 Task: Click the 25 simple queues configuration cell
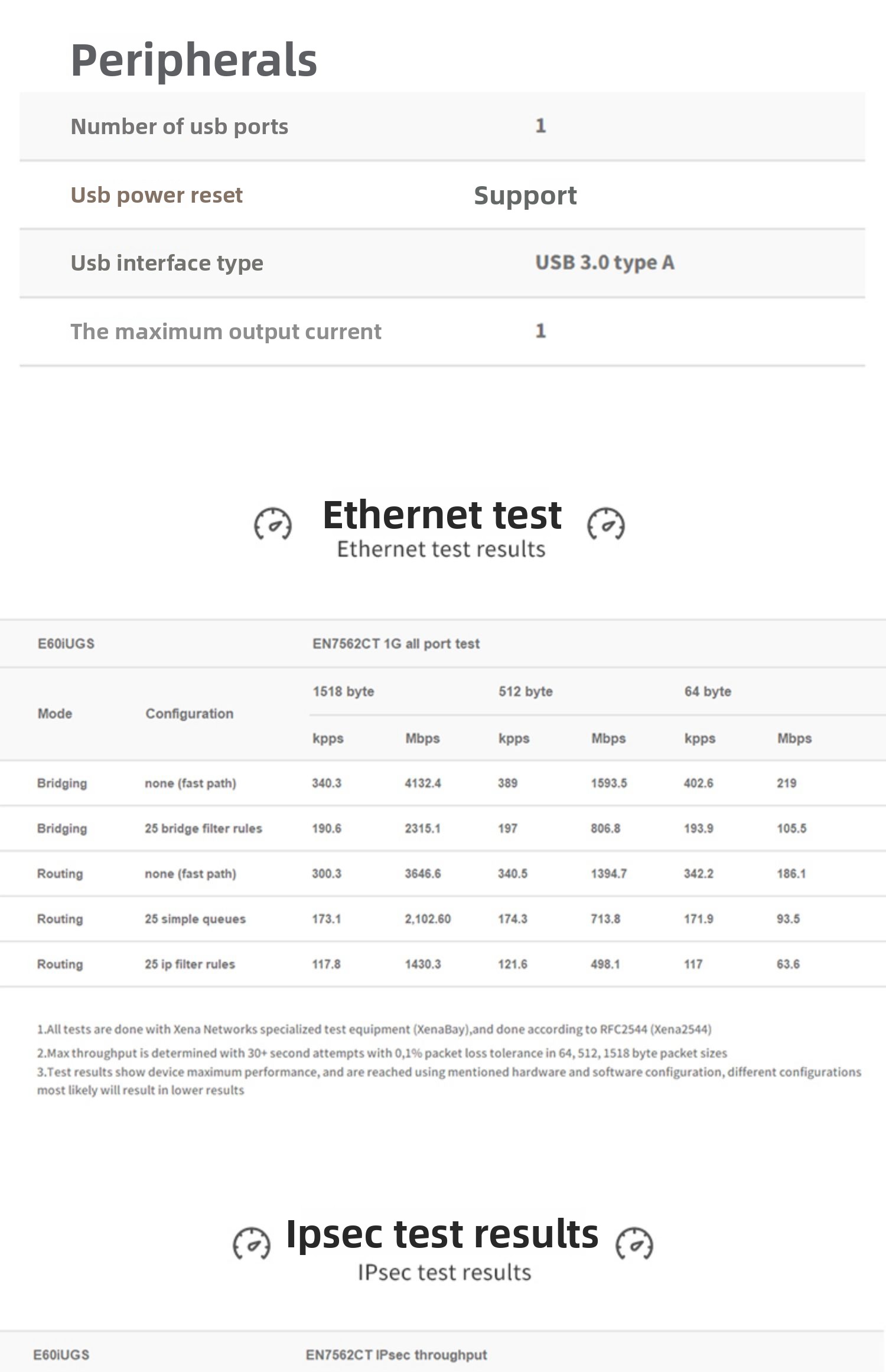195,919
